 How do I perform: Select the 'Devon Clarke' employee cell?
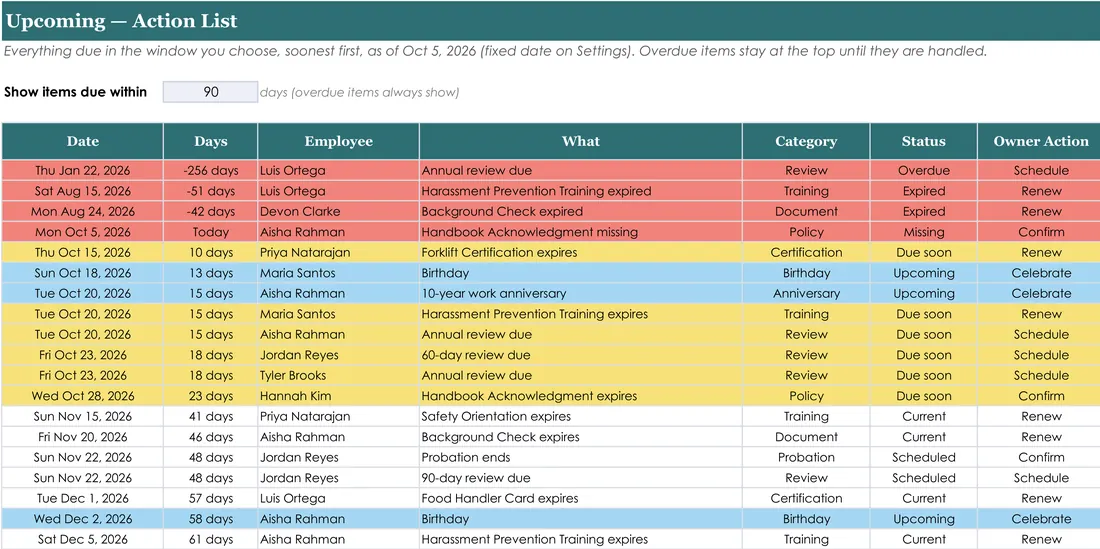pos(338,211)
